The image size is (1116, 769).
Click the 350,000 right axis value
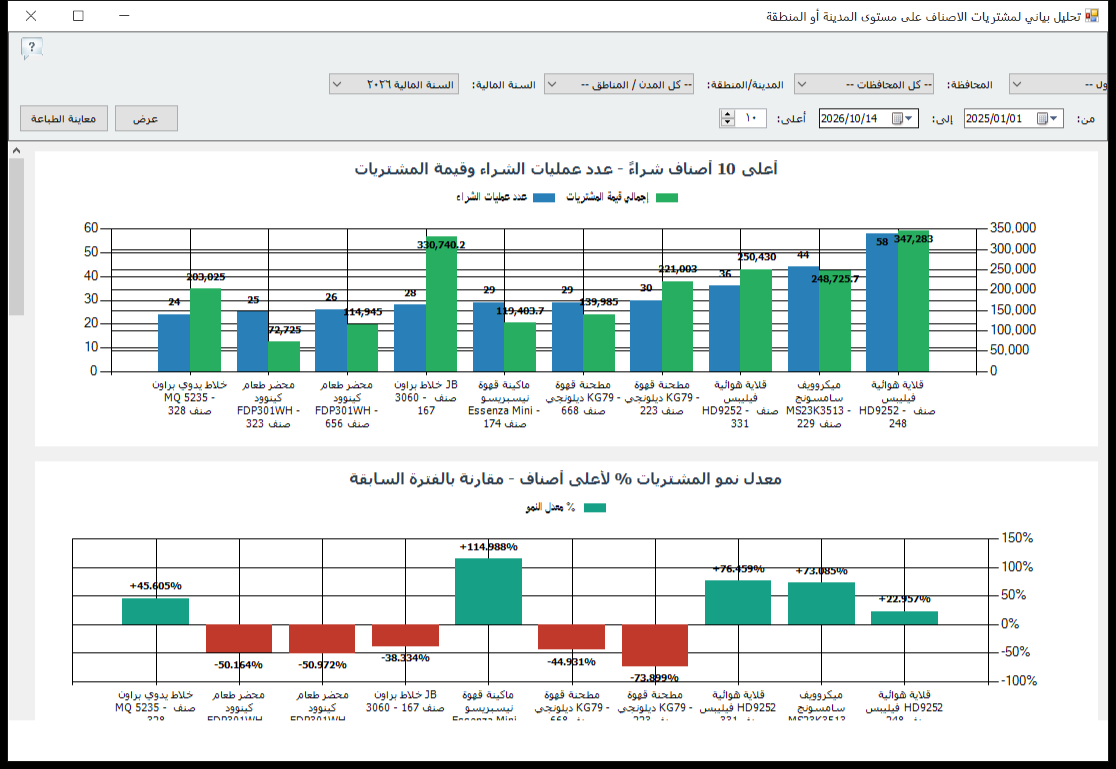coord(1013,228)
